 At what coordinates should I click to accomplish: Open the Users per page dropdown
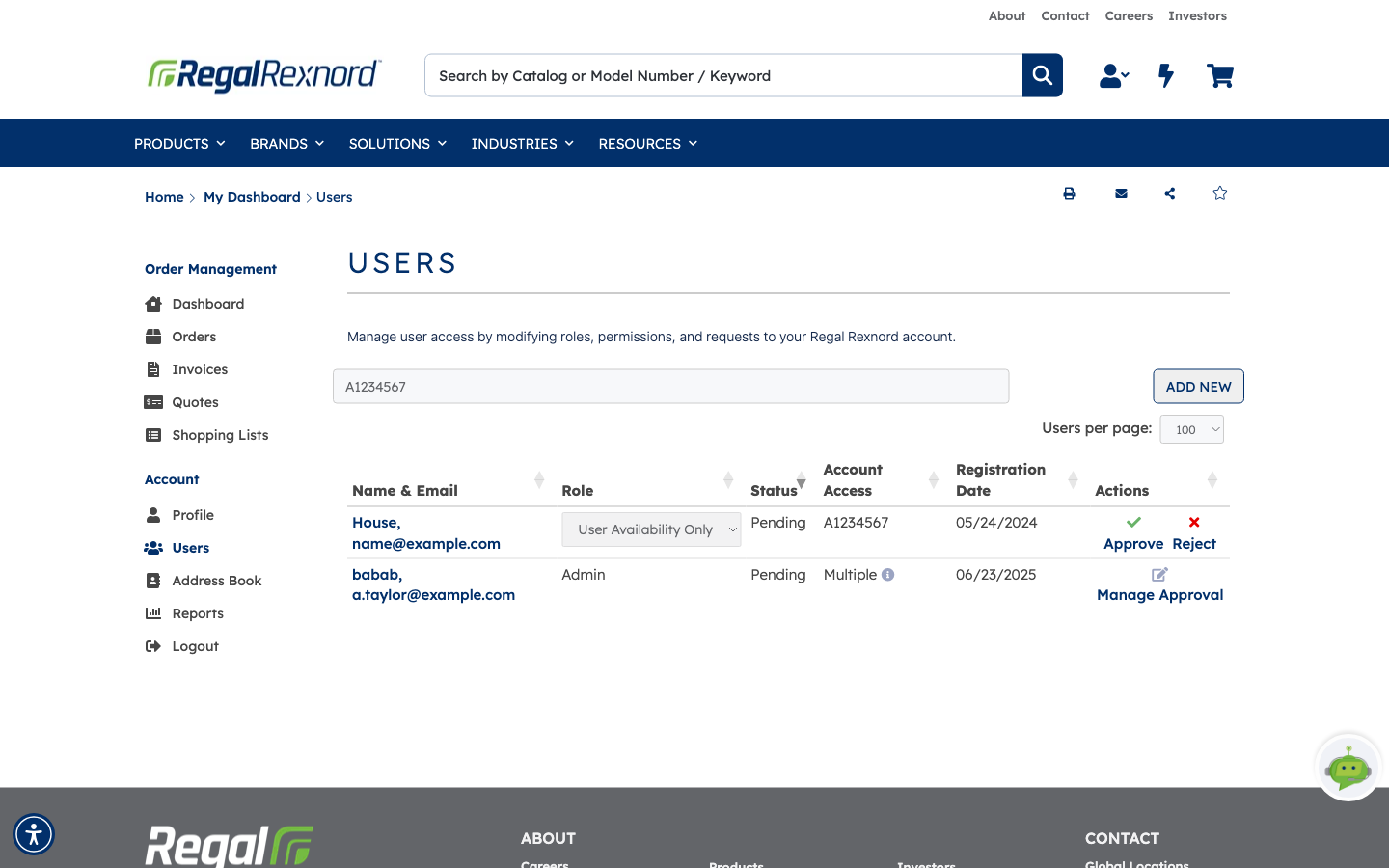tap(1191, 429)
